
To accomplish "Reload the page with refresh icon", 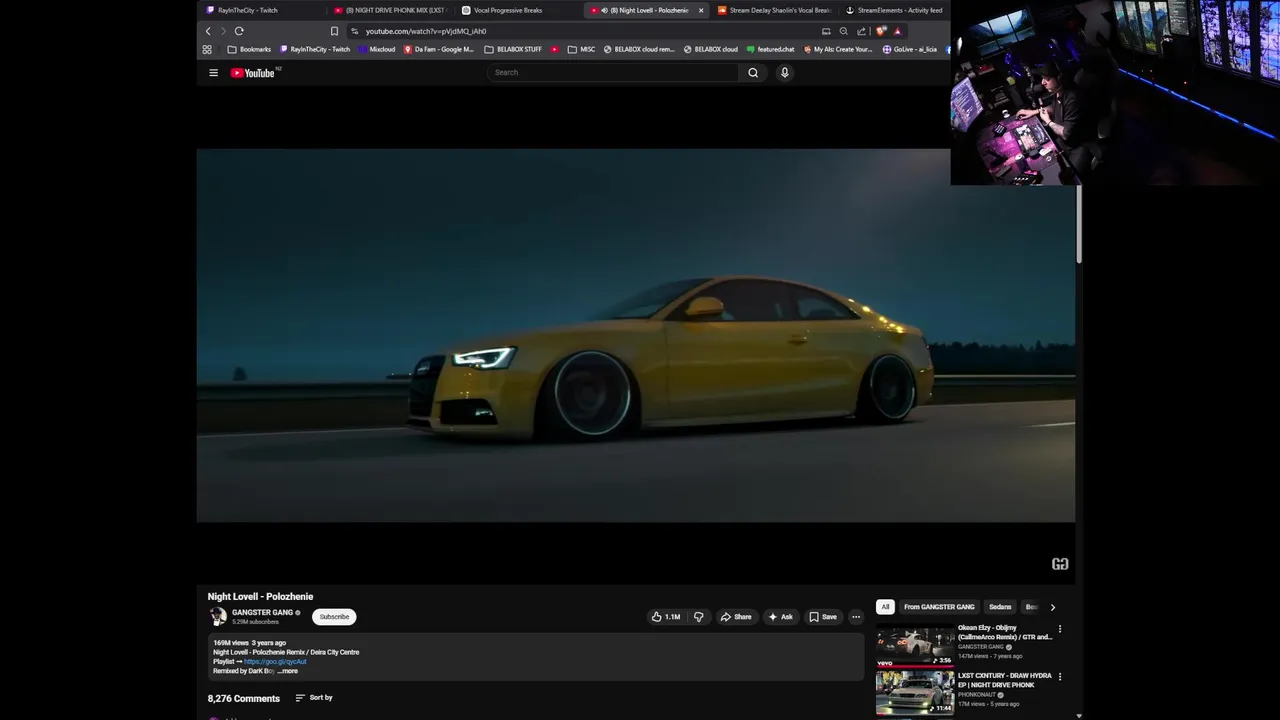I will [x=239, y=31].
